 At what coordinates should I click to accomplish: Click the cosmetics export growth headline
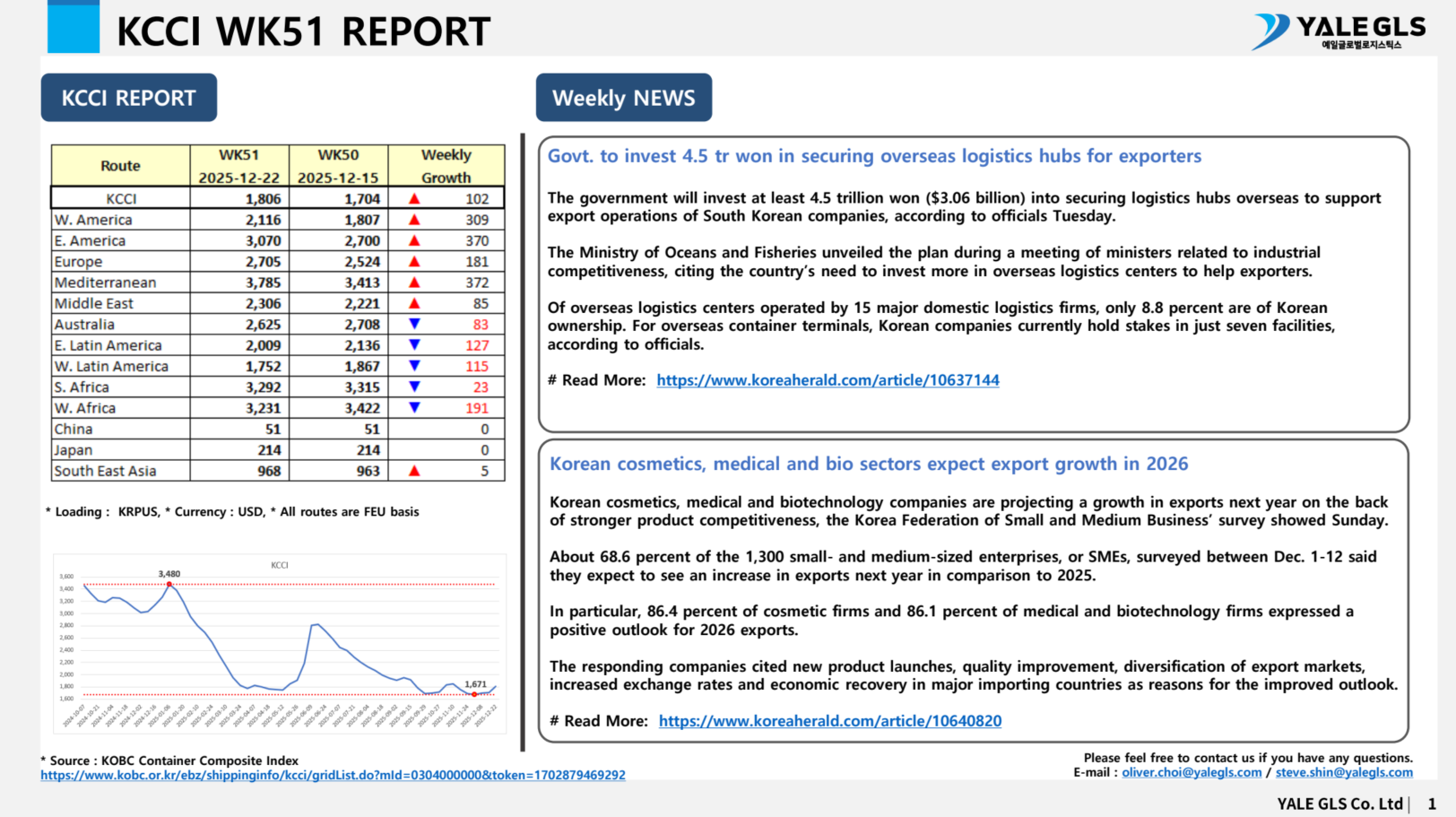pyautogui.click(x=869, y=464)
